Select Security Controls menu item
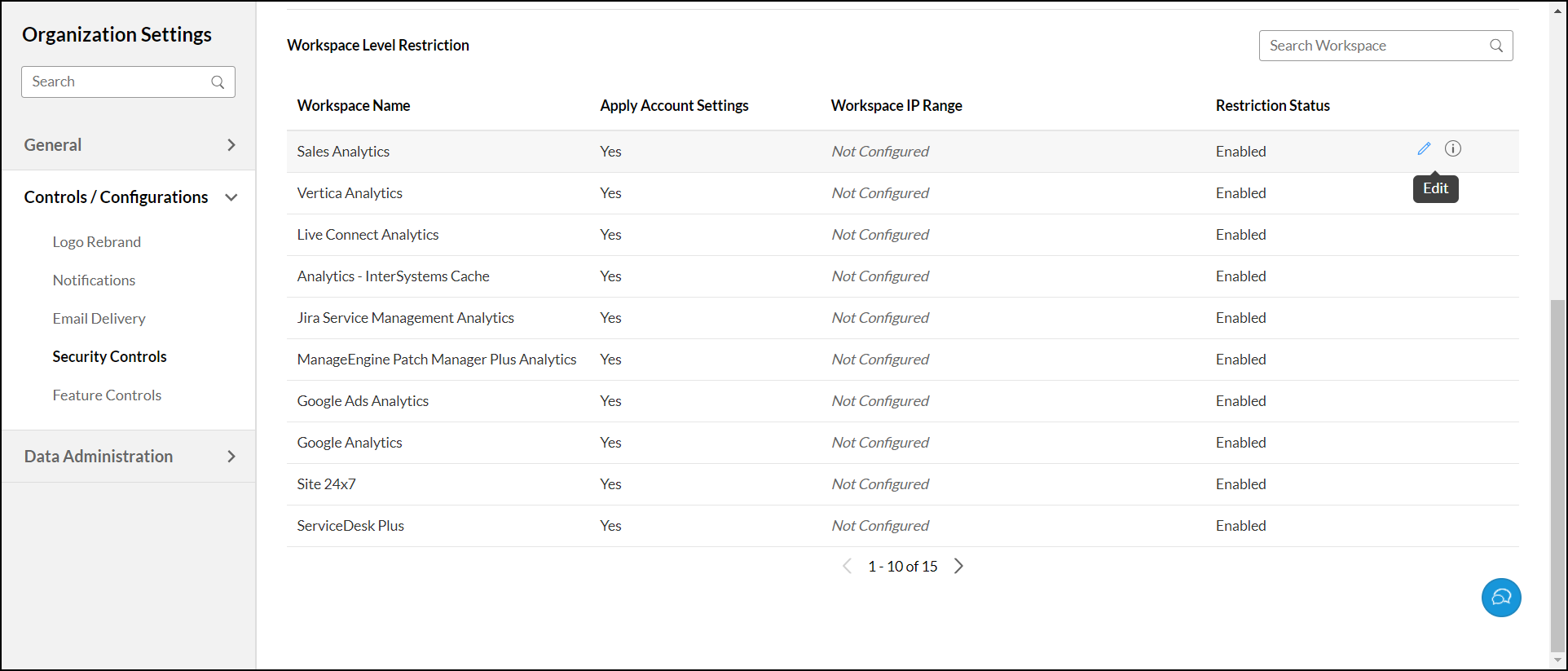 (109, 357)
